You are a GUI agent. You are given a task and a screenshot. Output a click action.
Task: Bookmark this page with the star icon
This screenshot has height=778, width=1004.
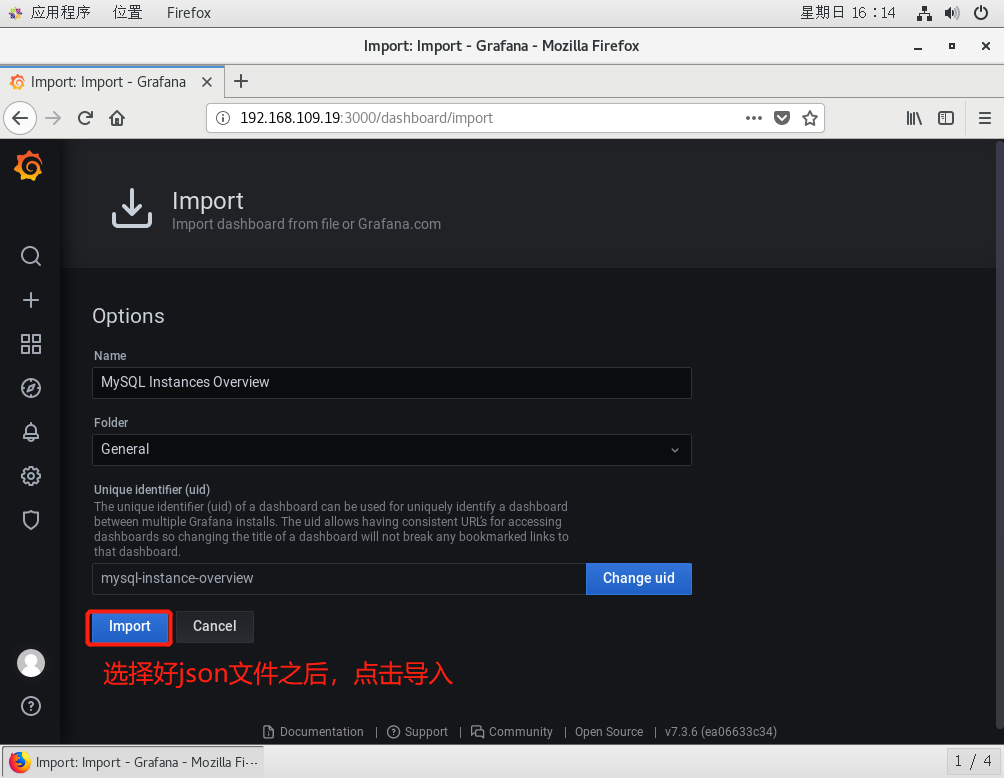[810, 118]
